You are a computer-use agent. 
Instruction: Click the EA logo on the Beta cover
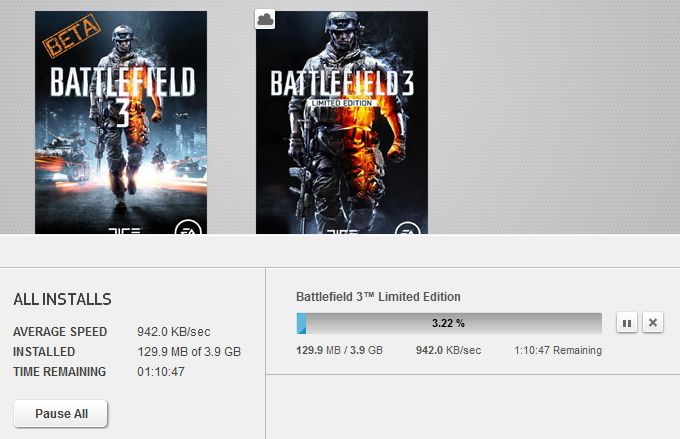pos(188,228)
